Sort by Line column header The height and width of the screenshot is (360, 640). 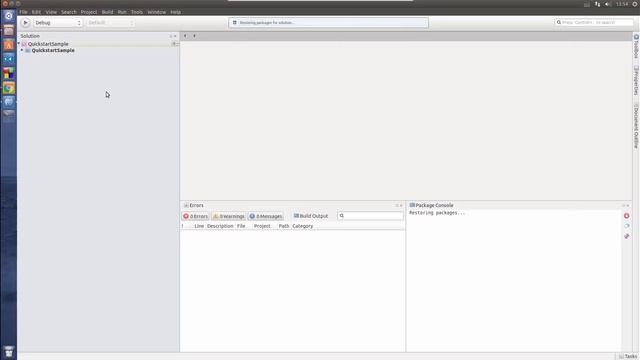click(199, 226)
